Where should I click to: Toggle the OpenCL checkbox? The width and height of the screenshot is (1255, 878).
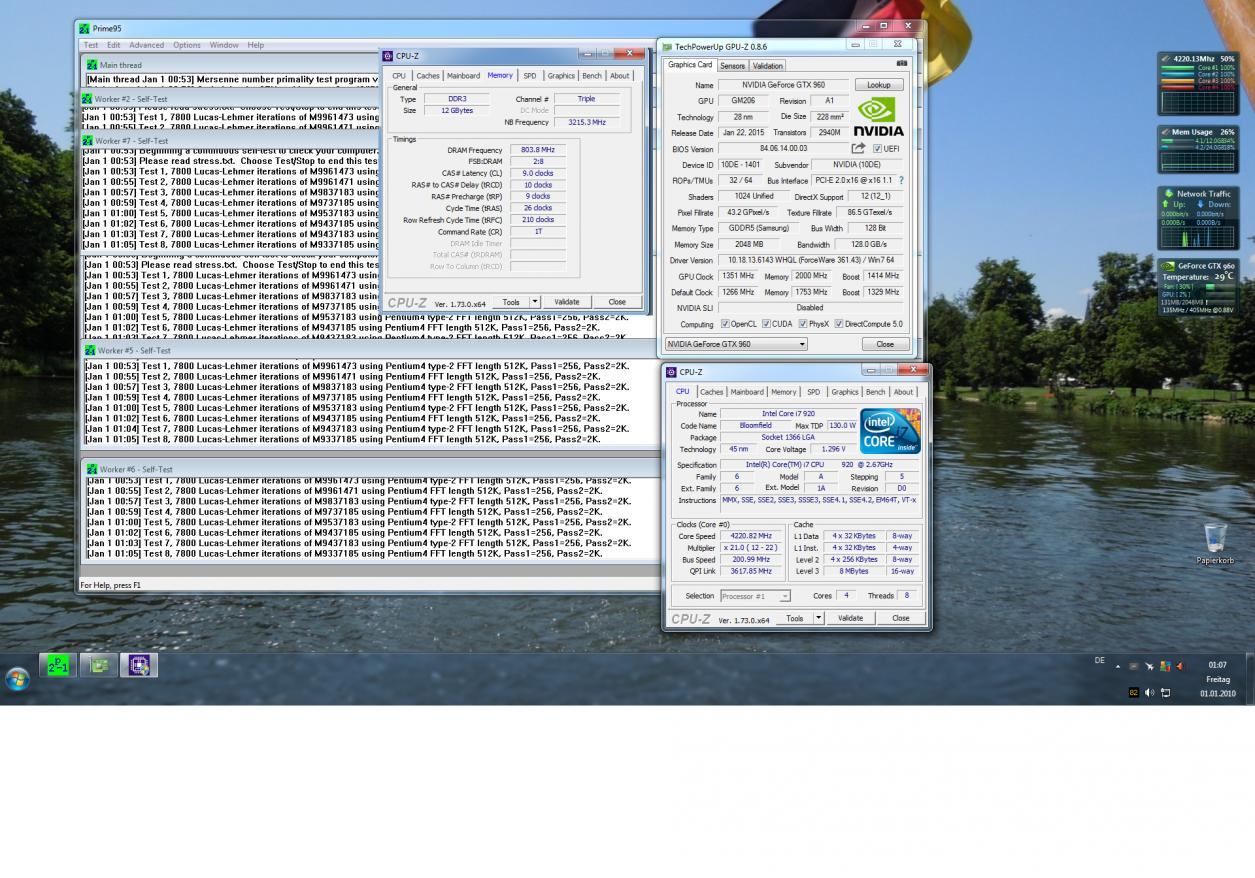[725, 324]
